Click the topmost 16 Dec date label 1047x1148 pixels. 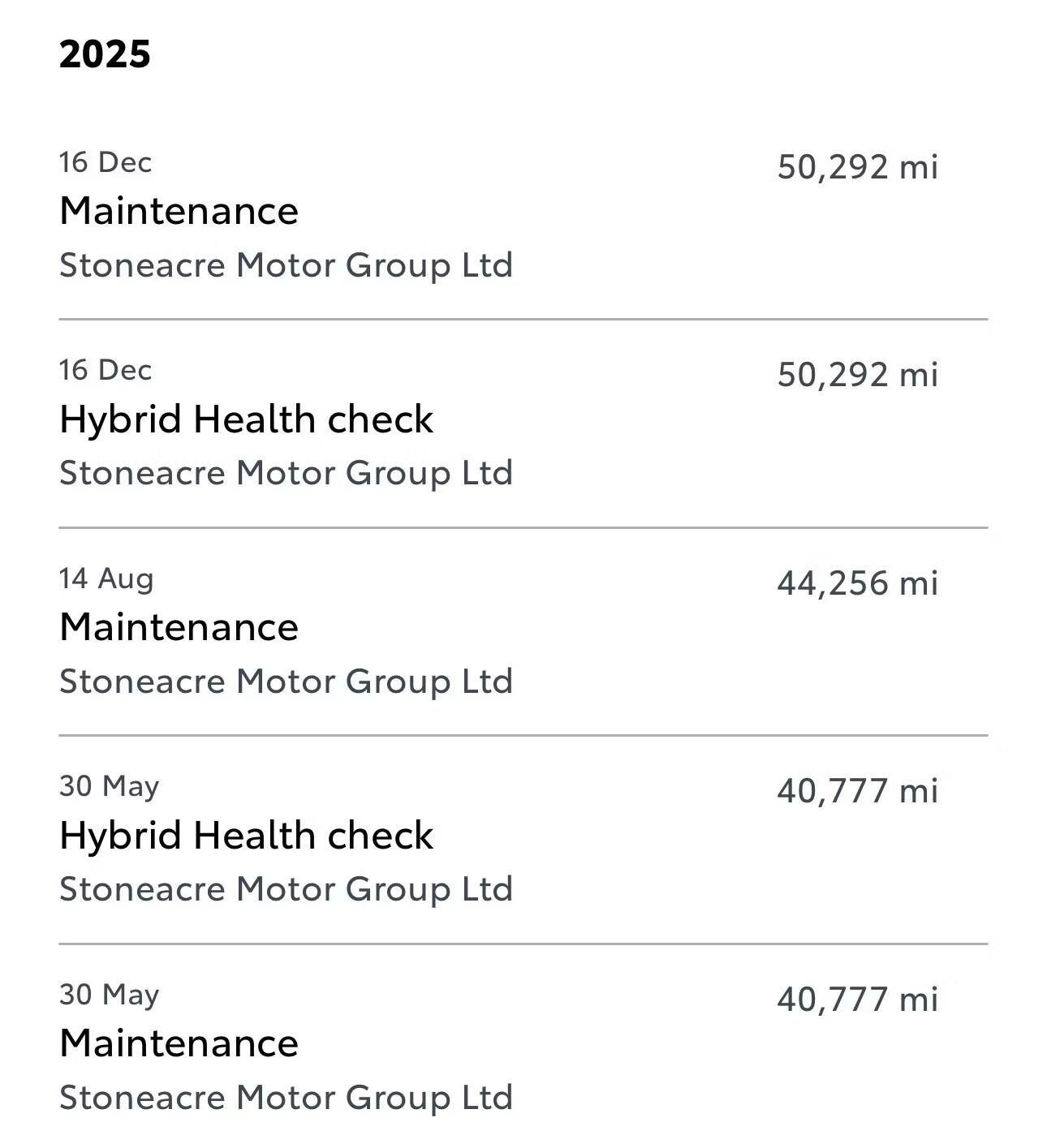click(106, 162)
